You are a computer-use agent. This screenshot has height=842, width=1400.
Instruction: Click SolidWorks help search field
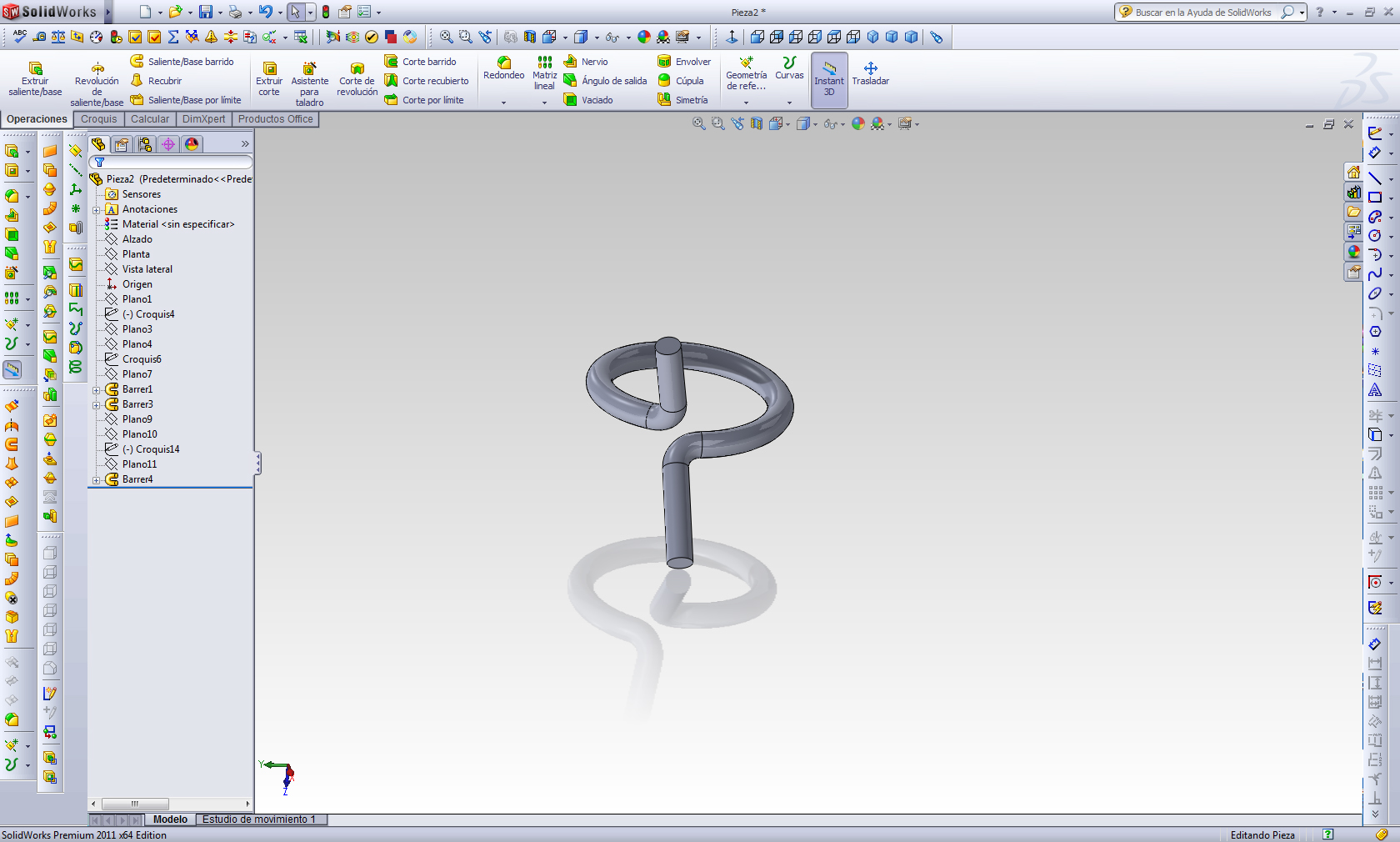(1204, 12)
